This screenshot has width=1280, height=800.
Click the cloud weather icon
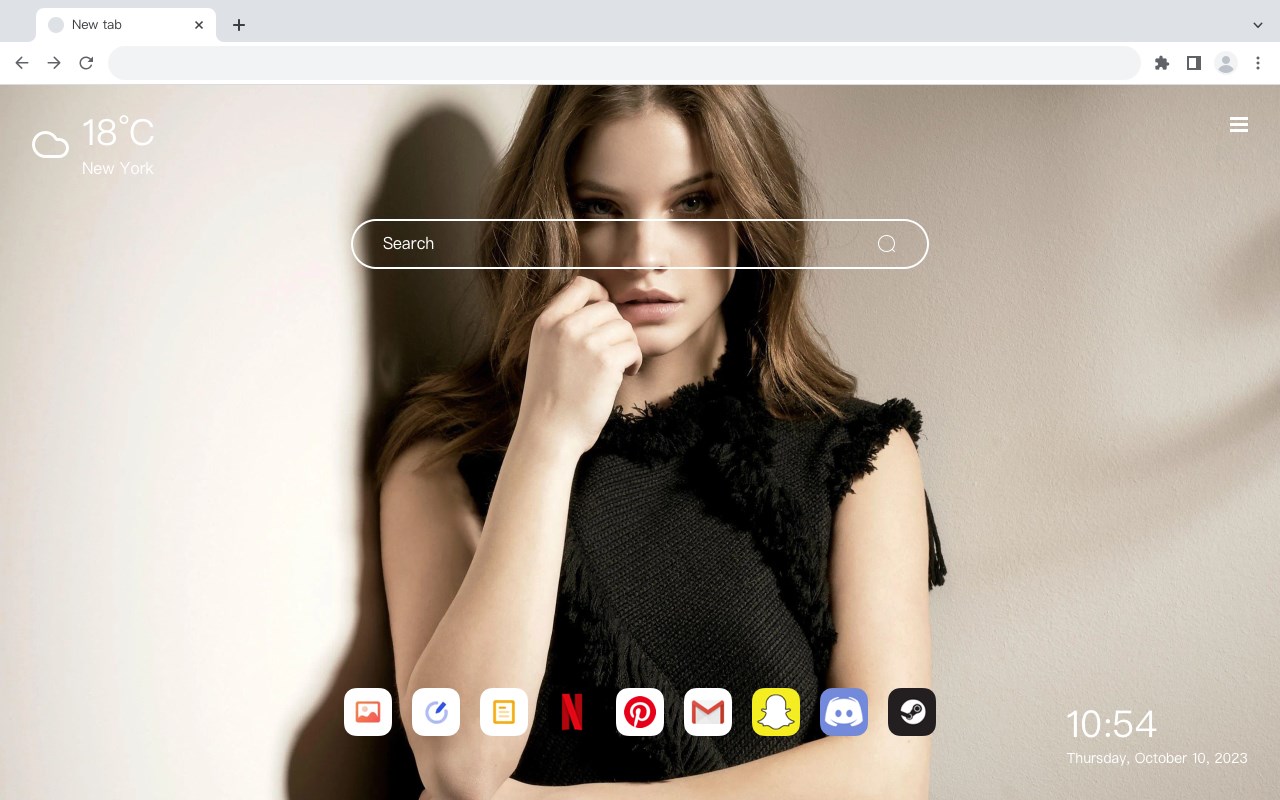pos(50,145)
